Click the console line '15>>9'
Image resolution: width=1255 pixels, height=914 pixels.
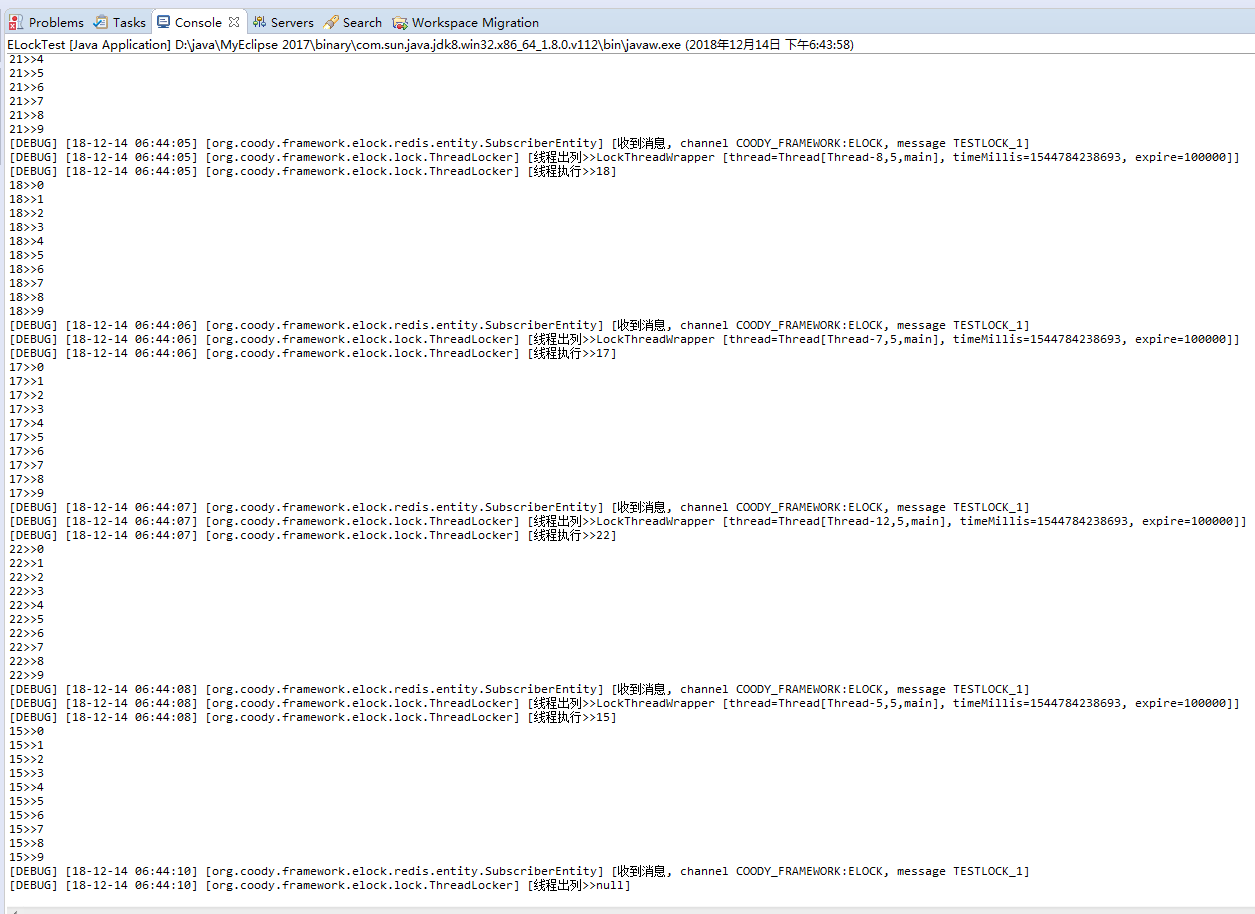tap(26, 857)
